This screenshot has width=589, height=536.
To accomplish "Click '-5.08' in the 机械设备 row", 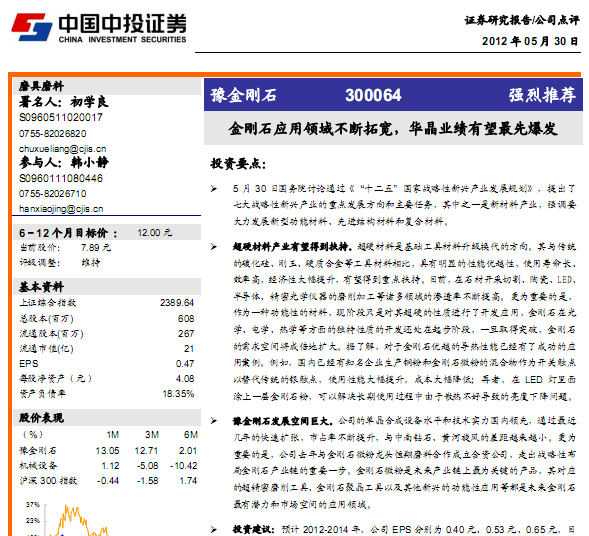I will pos(148,465).
